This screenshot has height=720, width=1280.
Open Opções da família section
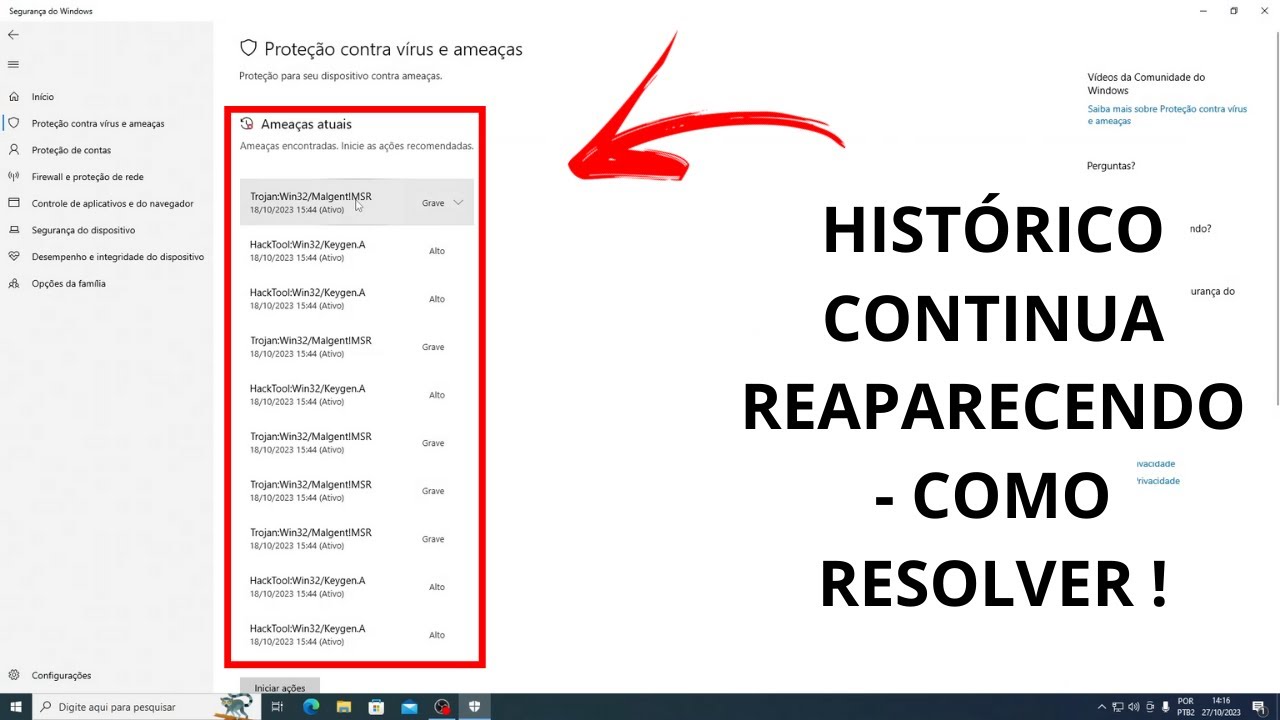coord(68,283)
